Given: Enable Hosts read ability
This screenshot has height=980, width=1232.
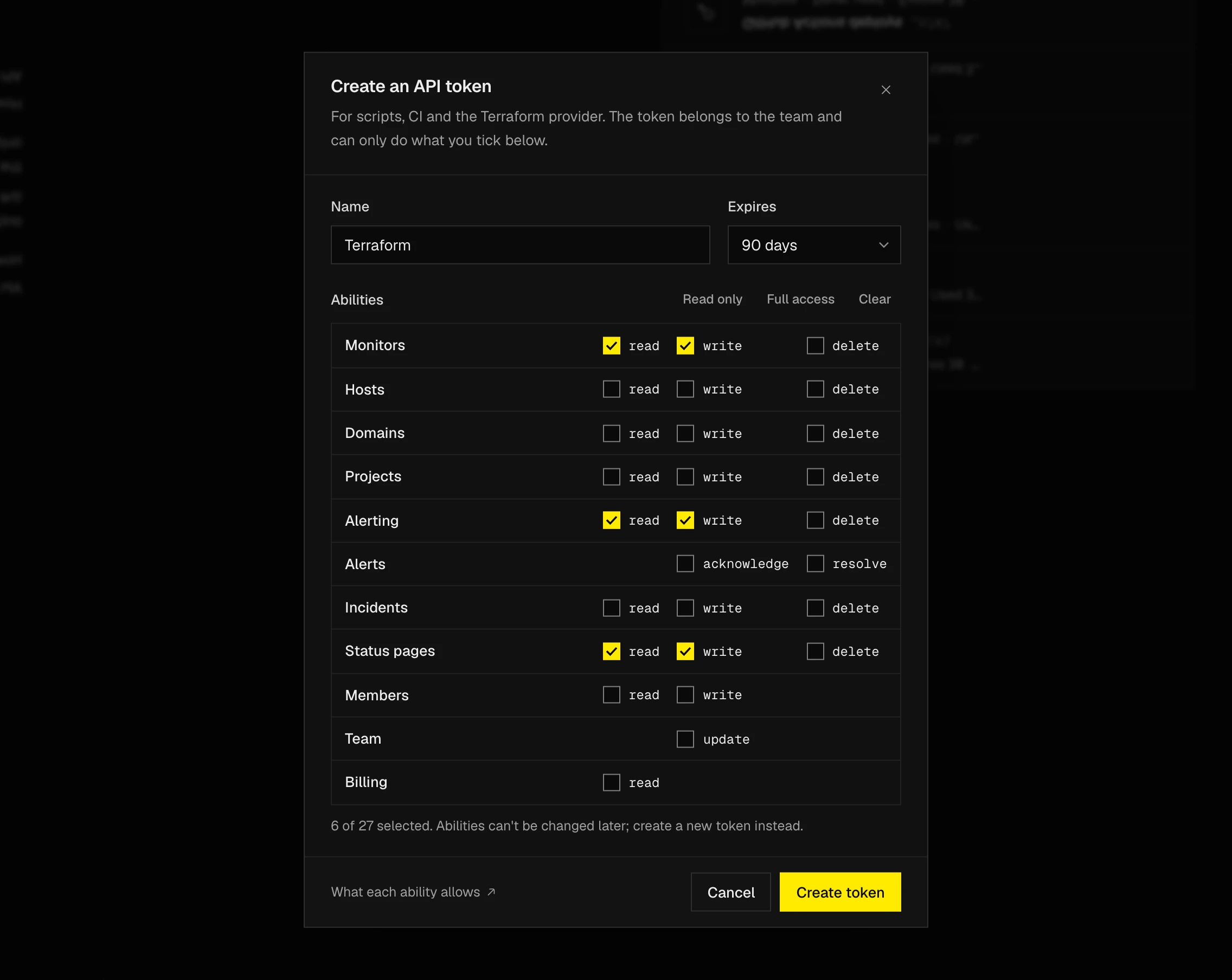Looking at the screenshot, I should [x=612, y=389].
